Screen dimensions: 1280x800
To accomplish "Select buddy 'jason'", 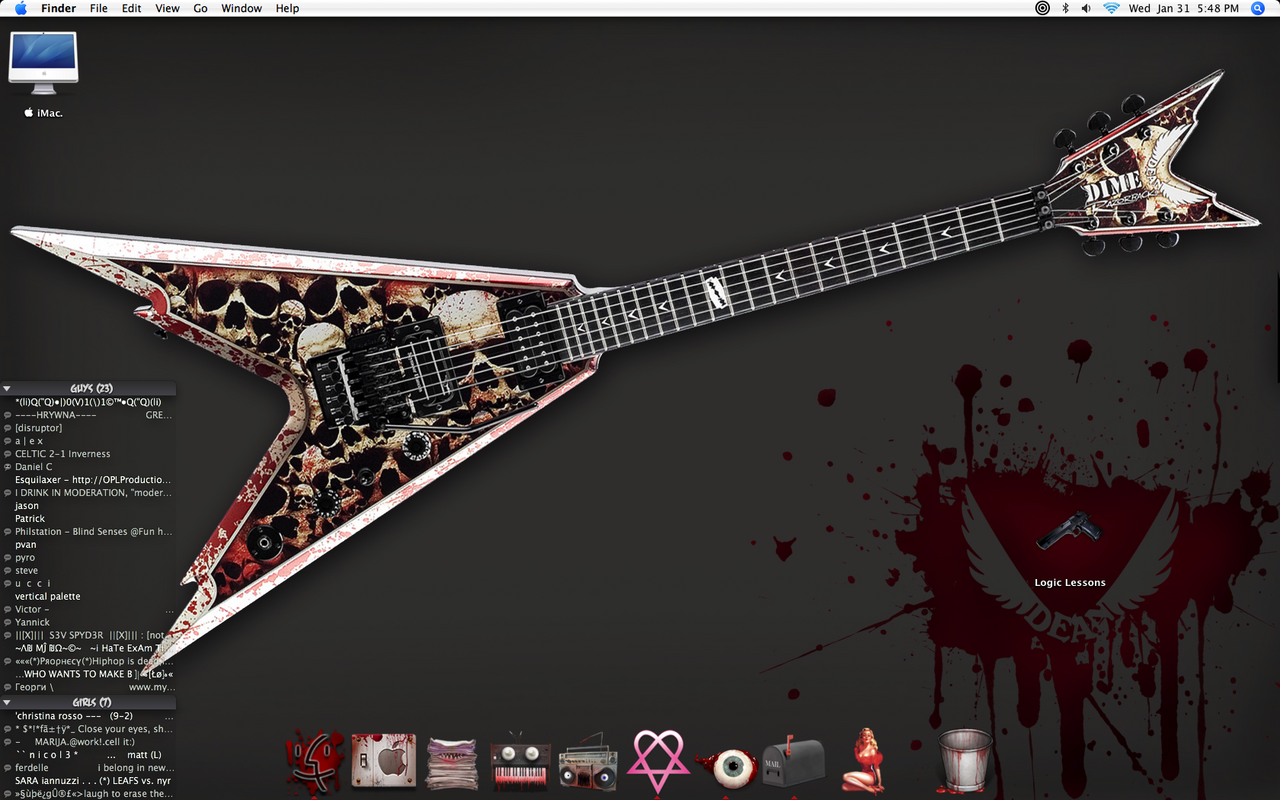I will (x=88, y=506).
